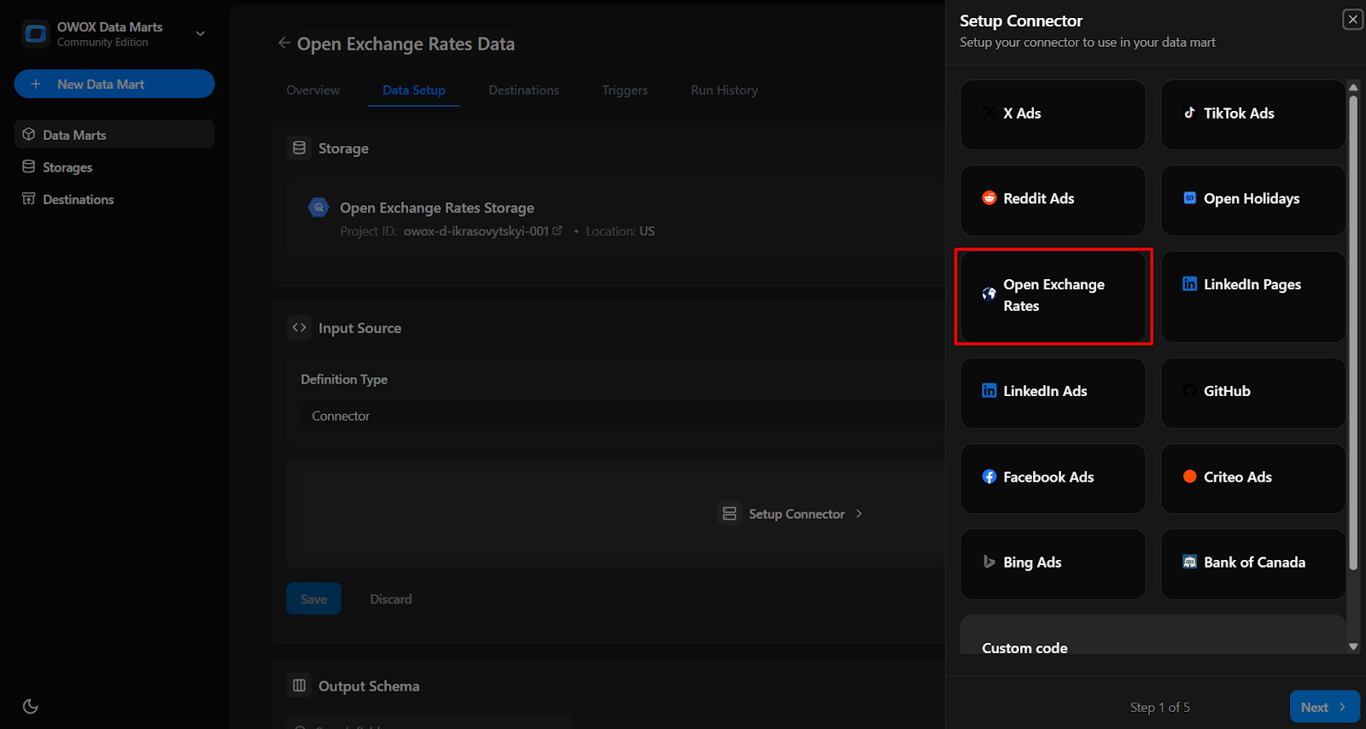Click the New Data Mart button
Image resolution: width=1366 pixels, height=729 pixels.
pos(114,84)
